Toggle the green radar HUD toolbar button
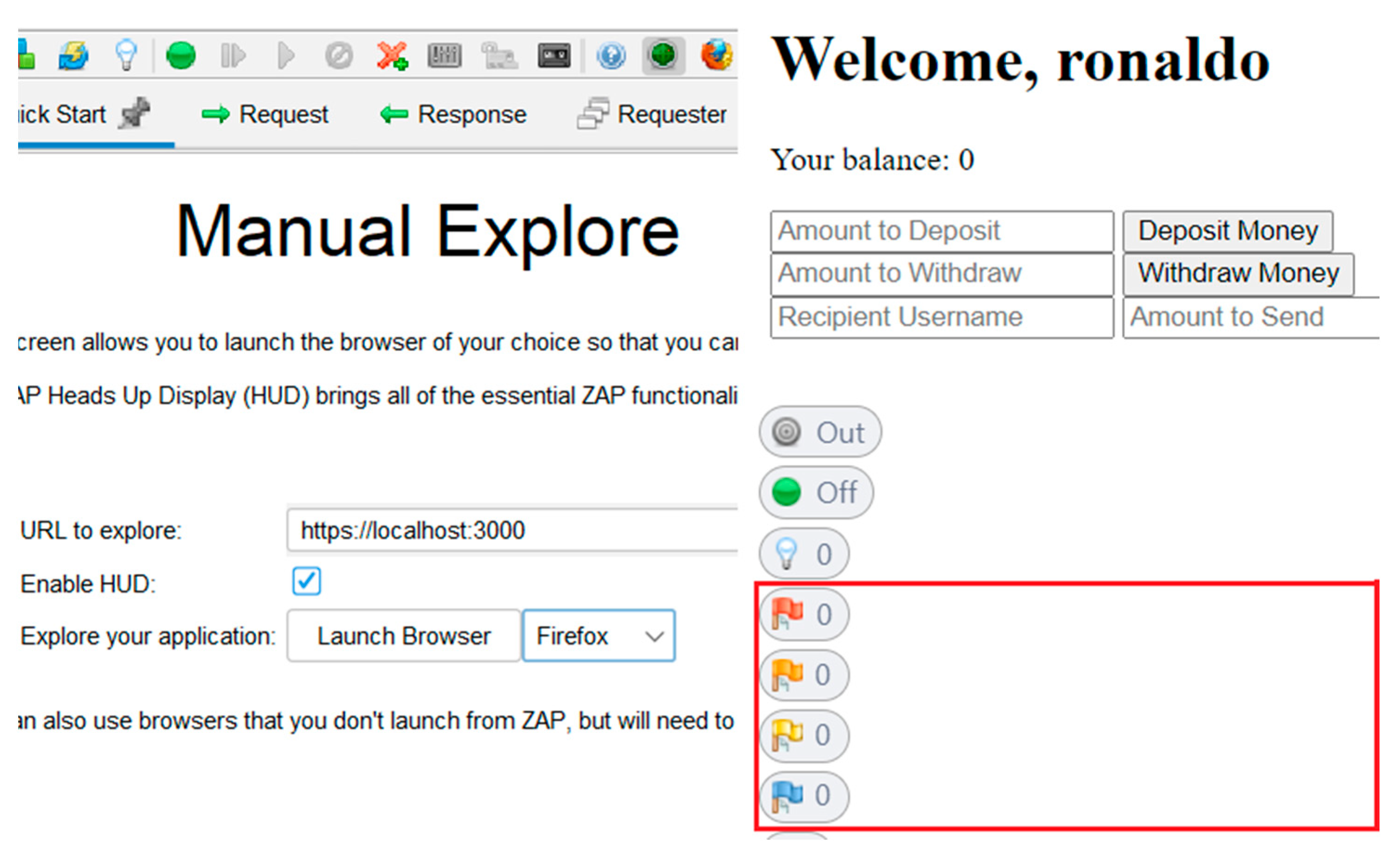This screenshot has width=1400, height=853. (663, 55)
